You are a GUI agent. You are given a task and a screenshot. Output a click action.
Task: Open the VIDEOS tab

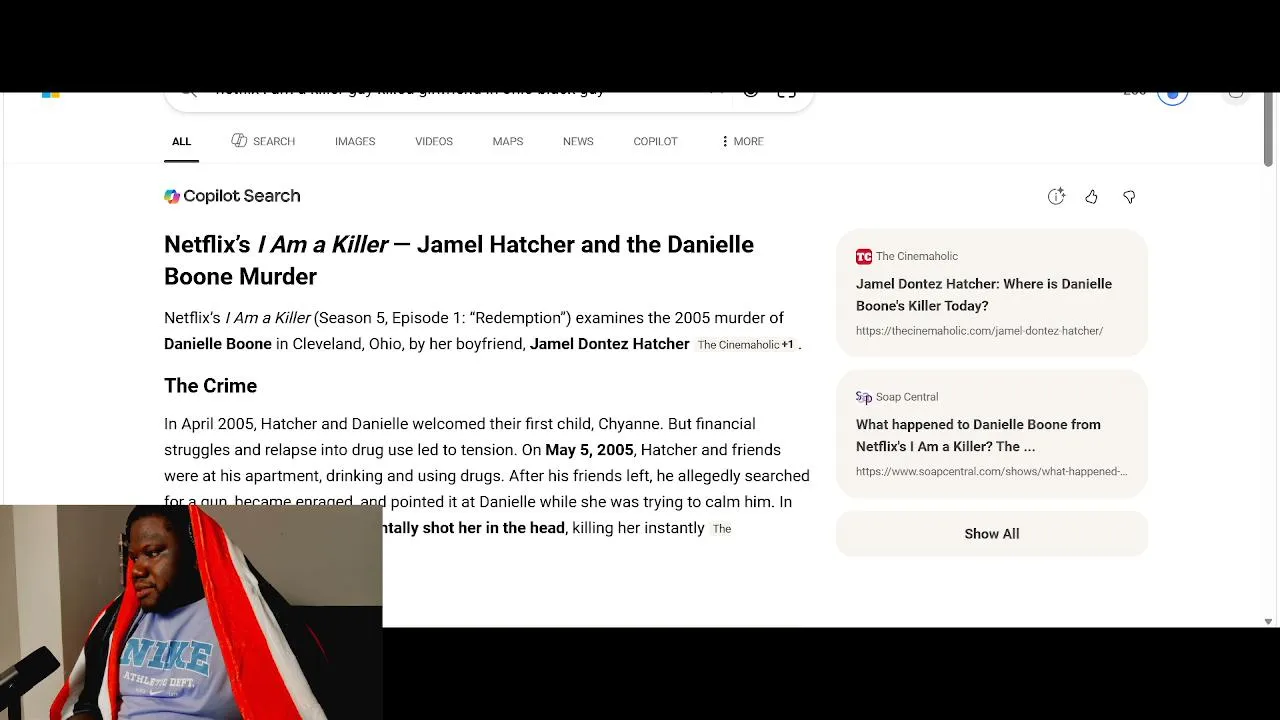[434, 141]
